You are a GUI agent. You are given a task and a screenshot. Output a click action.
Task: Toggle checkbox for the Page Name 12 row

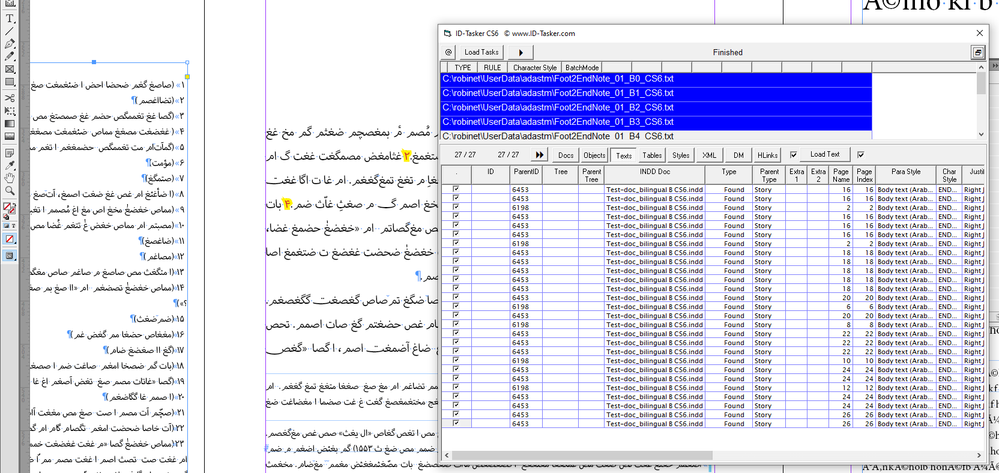point(456,388)
